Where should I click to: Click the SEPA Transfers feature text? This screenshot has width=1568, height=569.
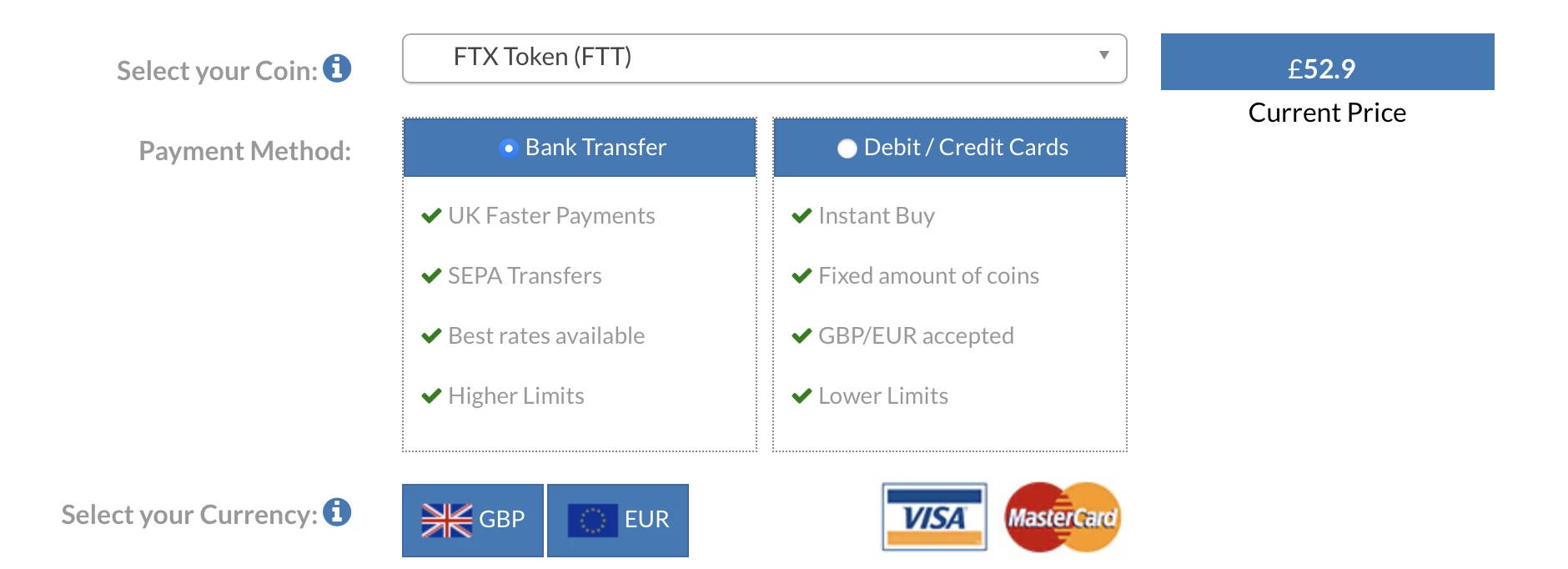pos(525,276)
